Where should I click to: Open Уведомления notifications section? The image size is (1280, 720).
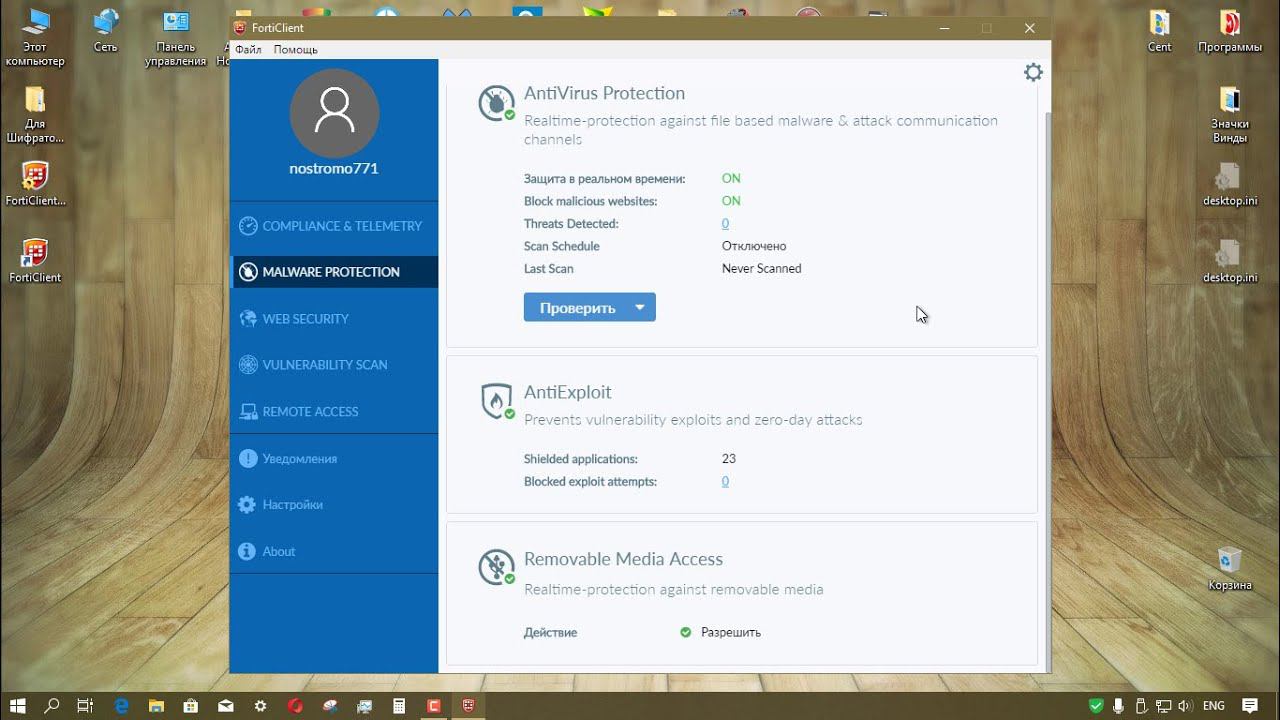click(334, 459)
